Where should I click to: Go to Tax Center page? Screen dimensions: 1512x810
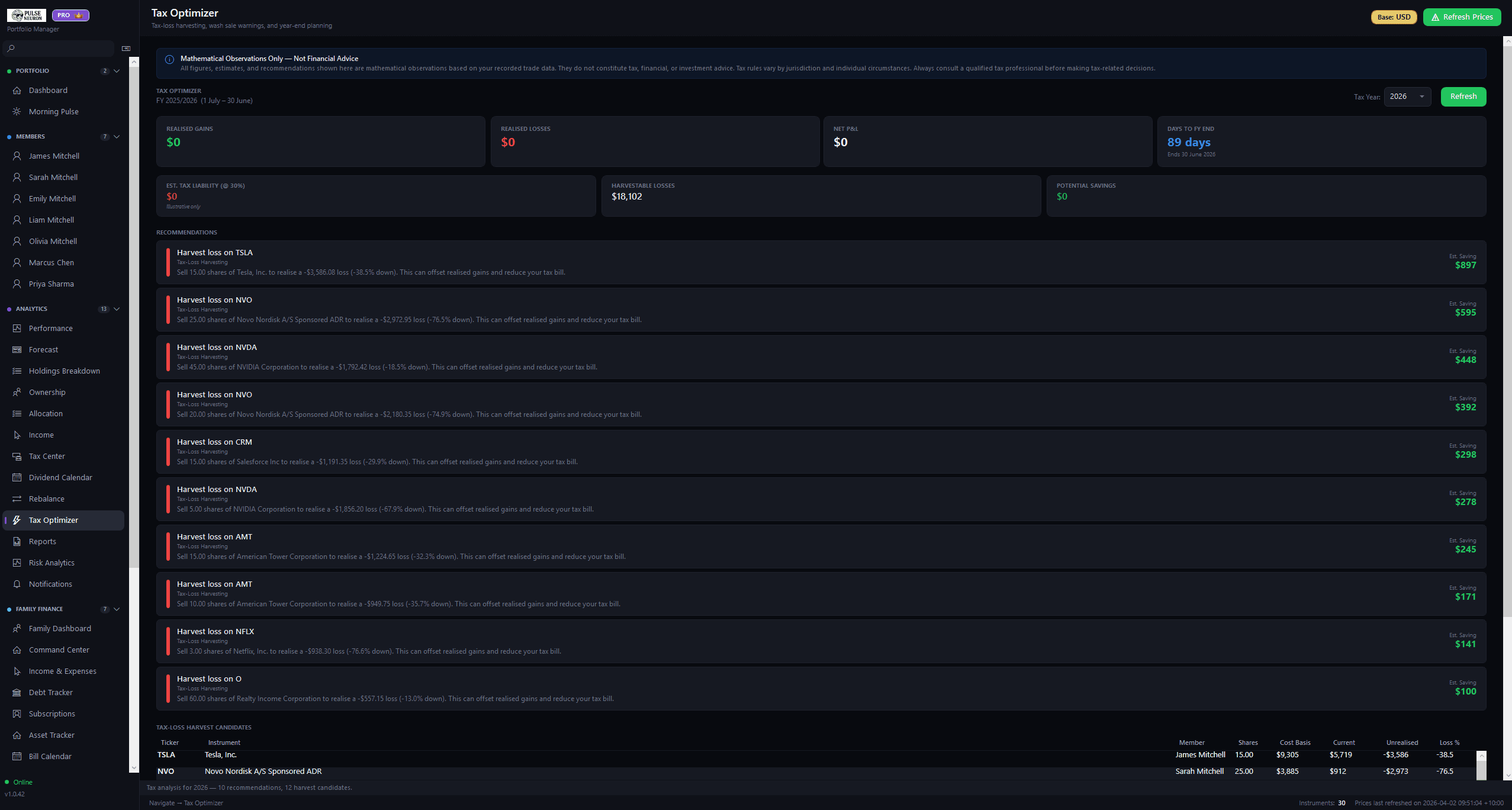[47, 456]
